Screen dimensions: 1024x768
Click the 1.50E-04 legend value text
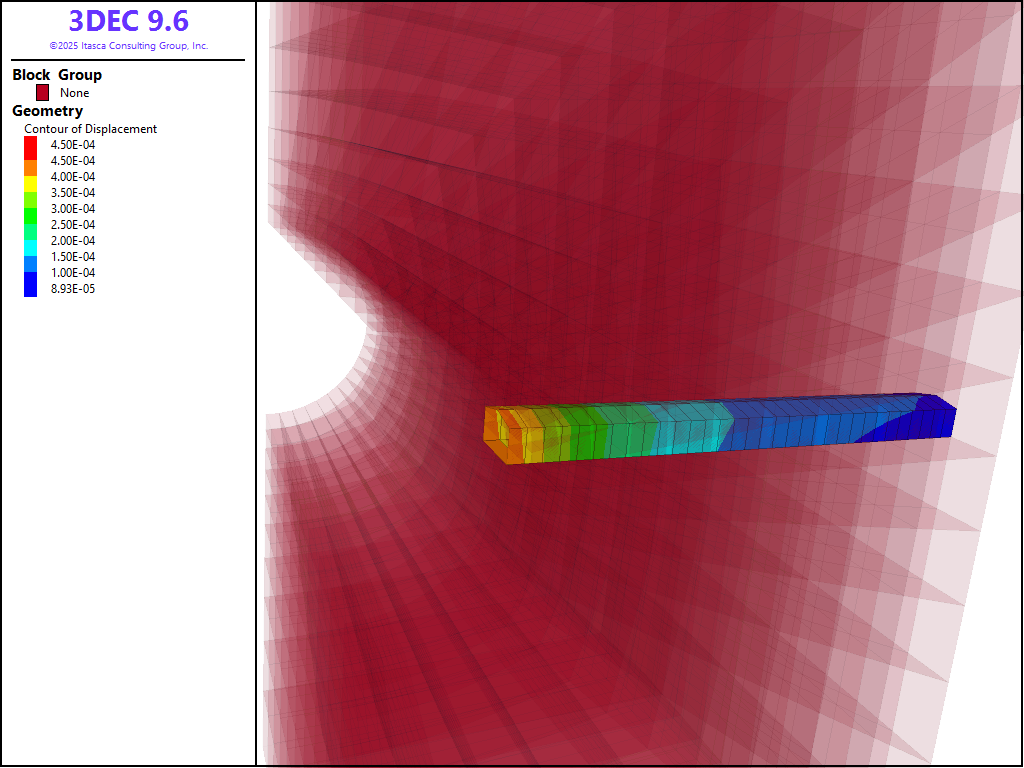73,257
